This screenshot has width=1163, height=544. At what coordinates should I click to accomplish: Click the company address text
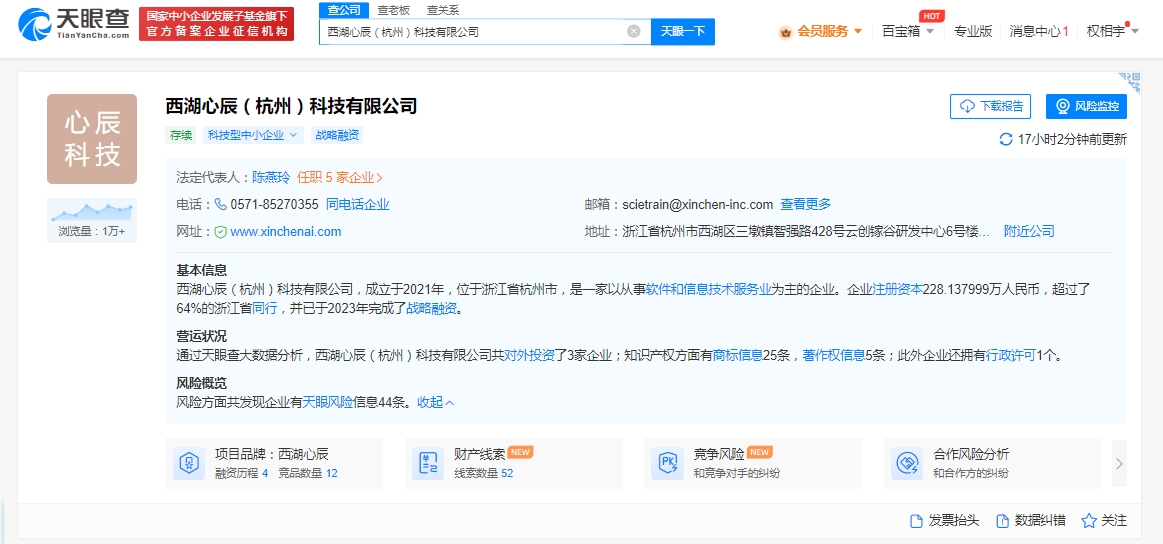pos(805,232)
